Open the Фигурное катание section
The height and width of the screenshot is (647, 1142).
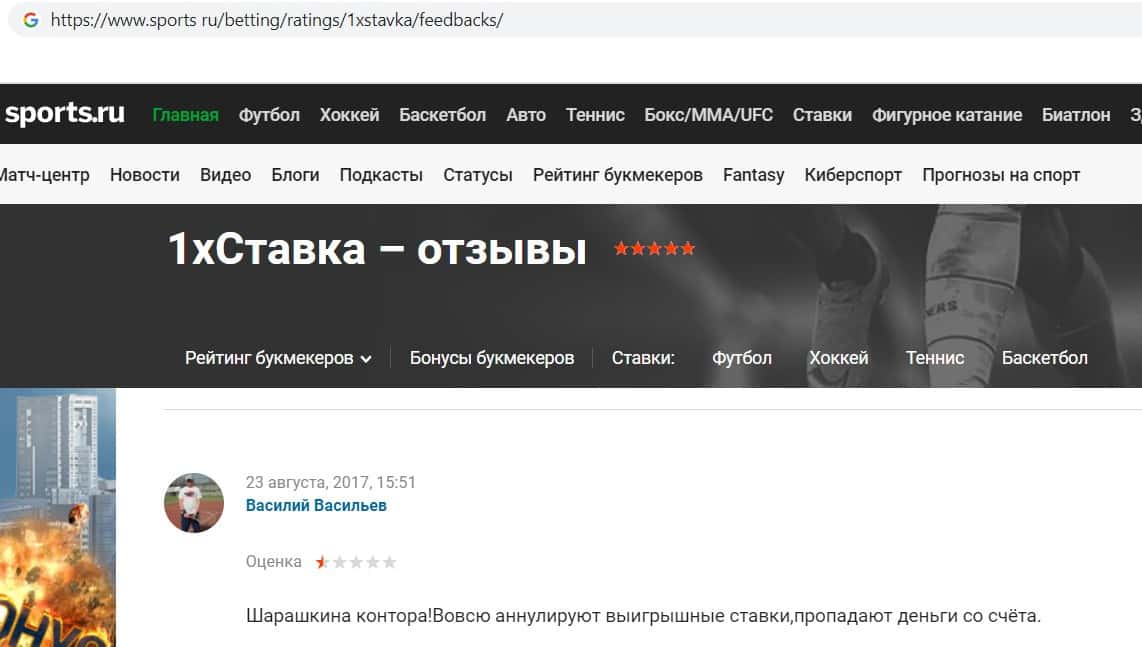pyautogui.click(x=947, y=115)
